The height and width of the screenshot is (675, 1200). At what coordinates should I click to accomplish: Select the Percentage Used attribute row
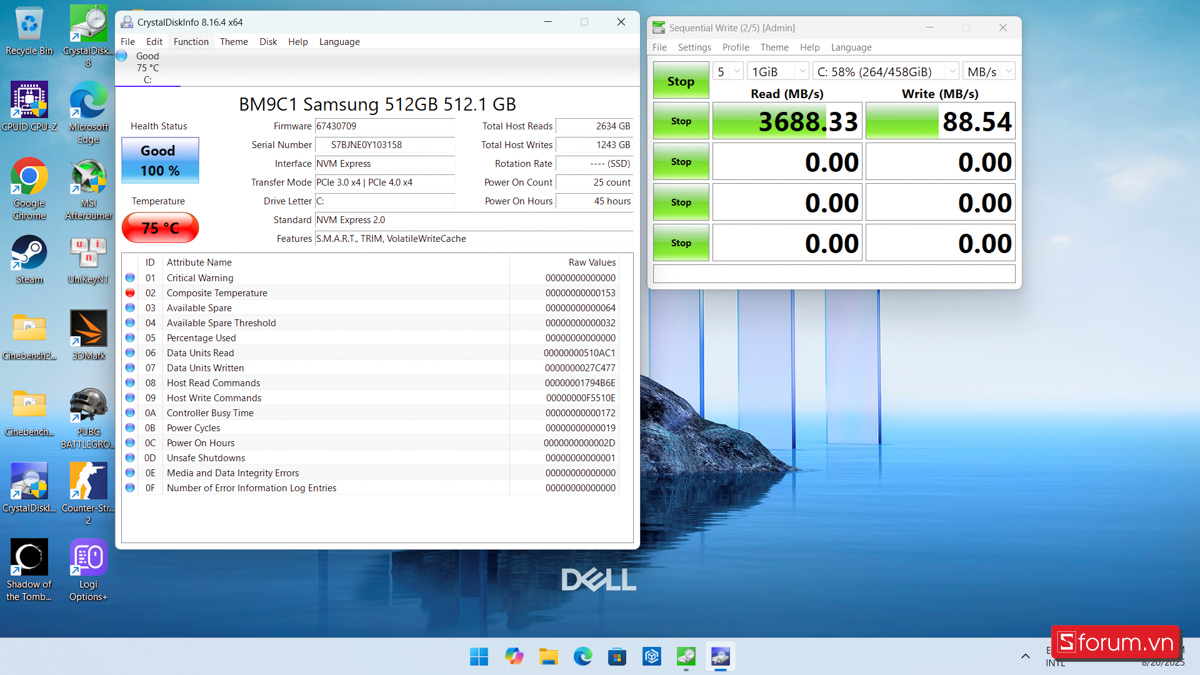coord(371,338)
